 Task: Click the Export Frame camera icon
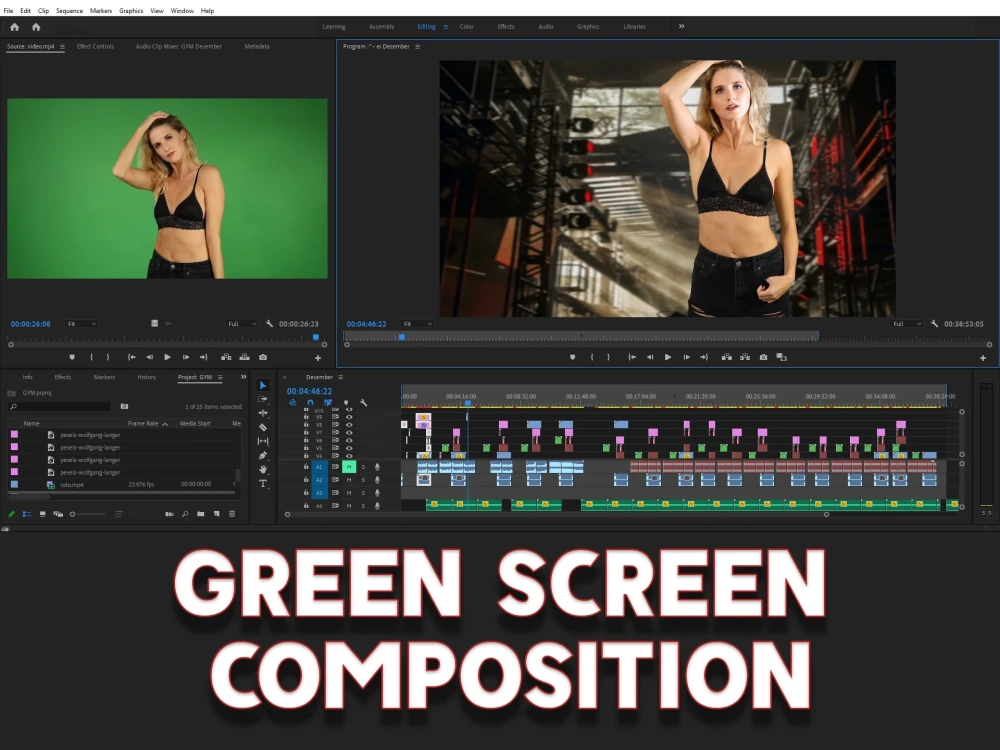763,357
